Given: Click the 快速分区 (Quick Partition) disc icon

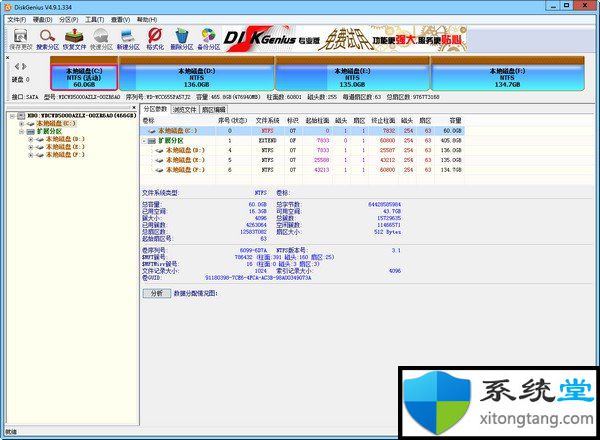Looking at the screenshot, I should coord(101,36).
